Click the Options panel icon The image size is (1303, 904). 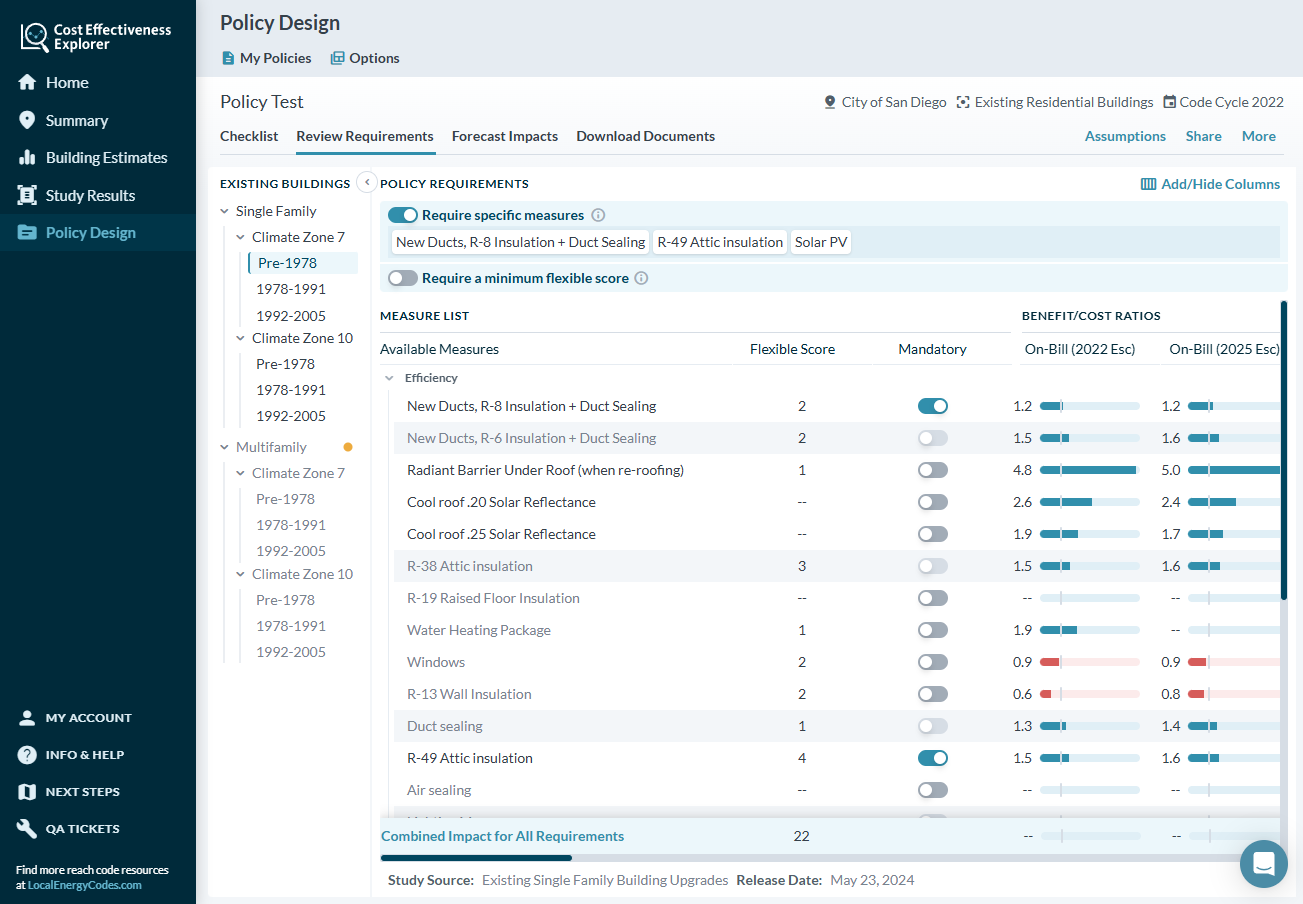coord(337,58)
